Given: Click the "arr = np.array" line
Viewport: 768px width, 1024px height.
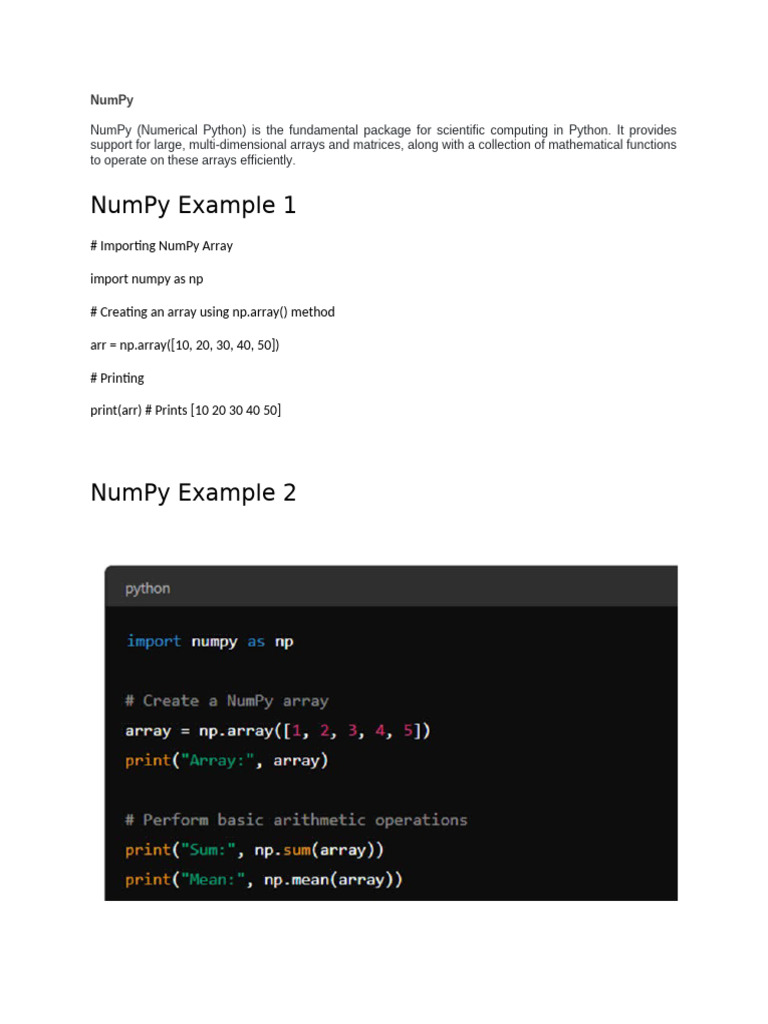Looking at the screenshot, I should pyautogui.click(x=185, y=344).
